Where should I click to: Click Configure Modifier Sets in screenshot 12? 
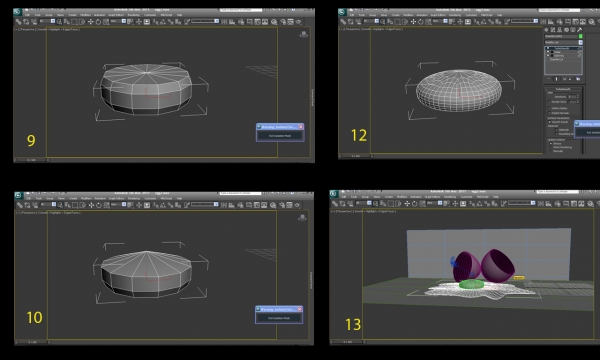click(x=578, y=79)
